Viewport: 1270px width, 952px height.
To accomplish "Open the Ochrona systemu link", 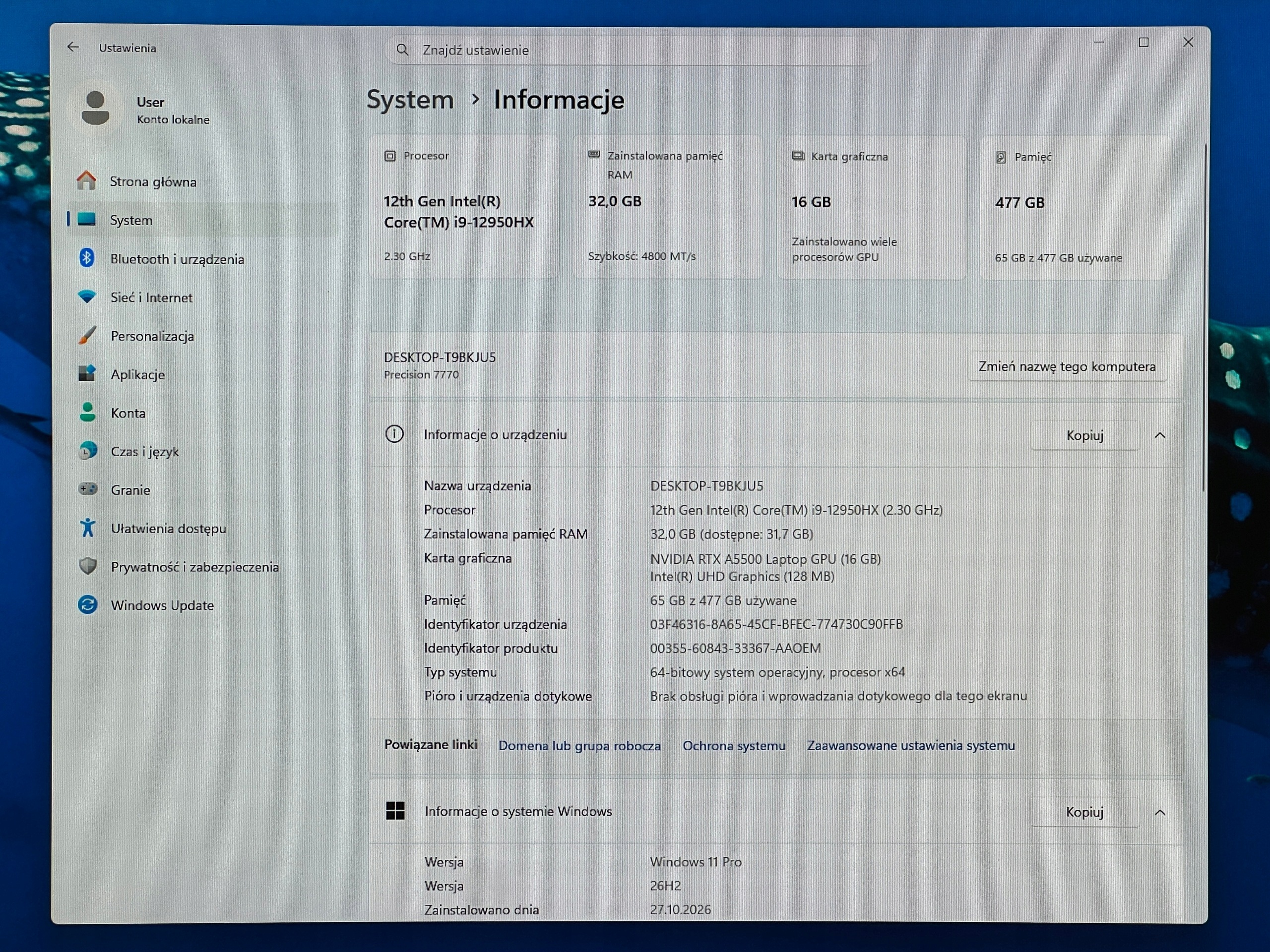I will coord(734,745).
